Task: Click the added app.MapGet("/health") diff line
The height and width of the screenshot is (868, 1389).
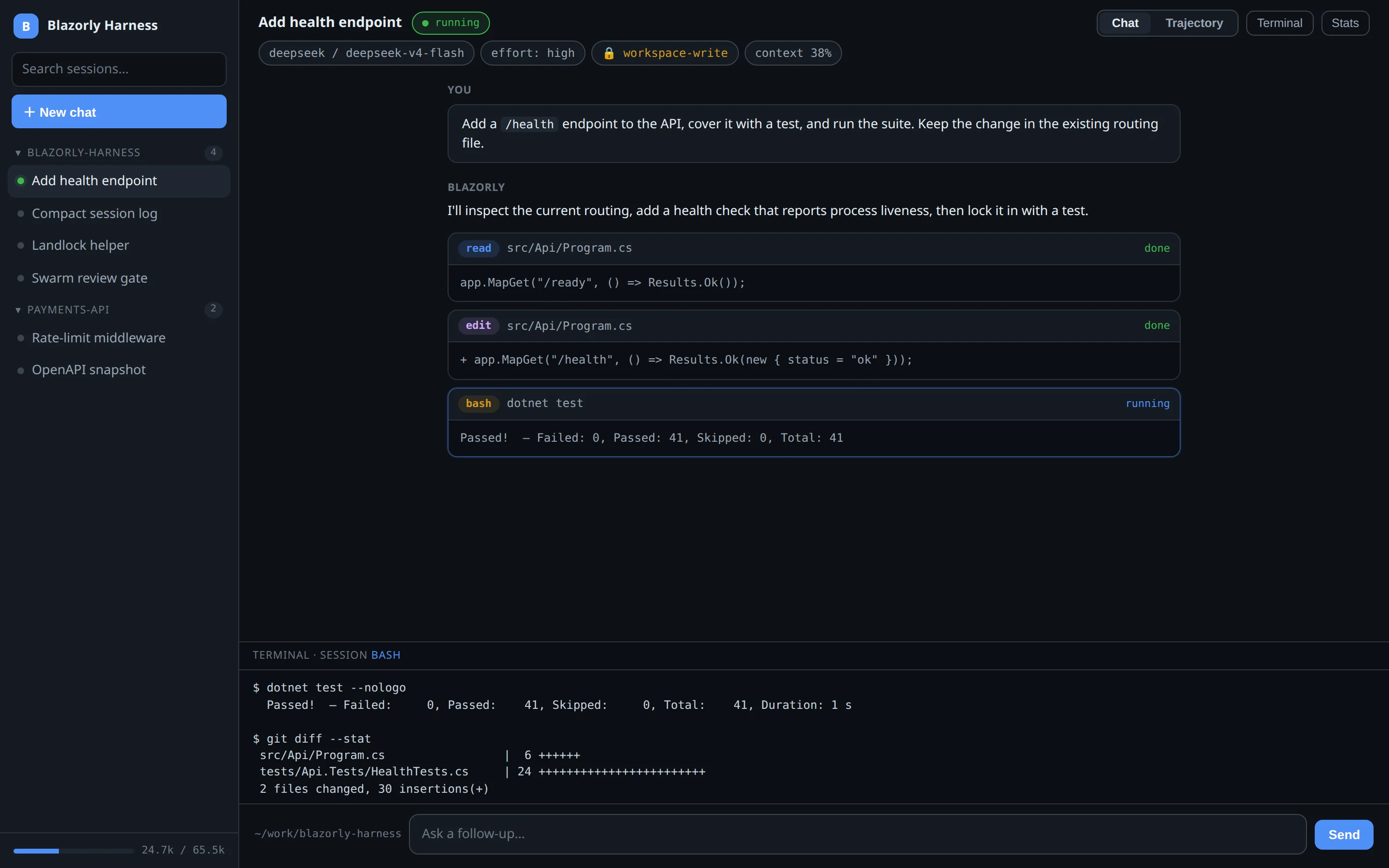Action: (686, 360)
